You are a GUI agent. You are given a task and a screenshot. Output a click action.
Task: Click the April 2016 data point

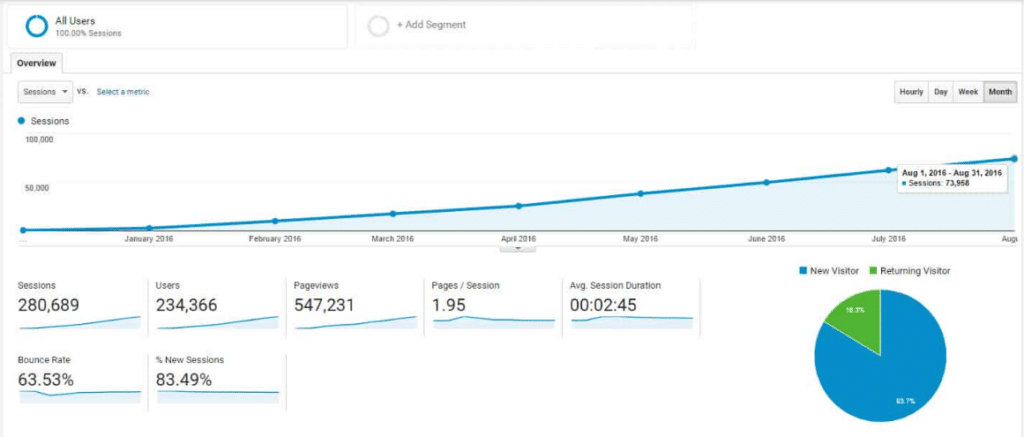pos(519,206)
